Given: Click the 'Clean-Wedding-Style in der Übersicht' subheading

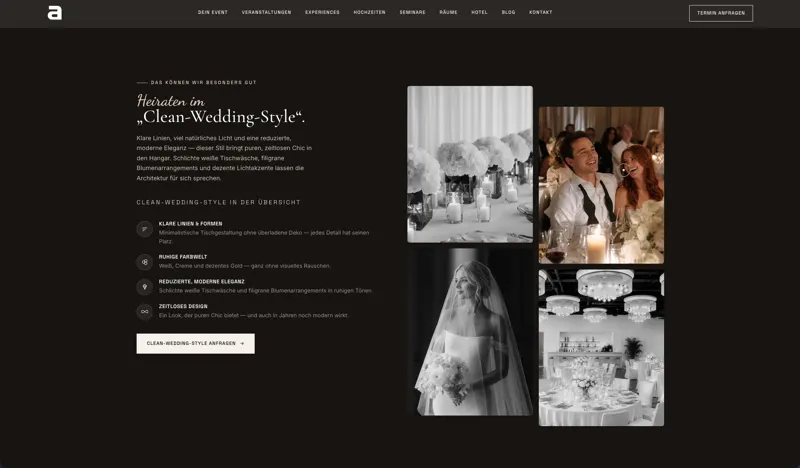Looking at the screenshot, I should [218, 202].
